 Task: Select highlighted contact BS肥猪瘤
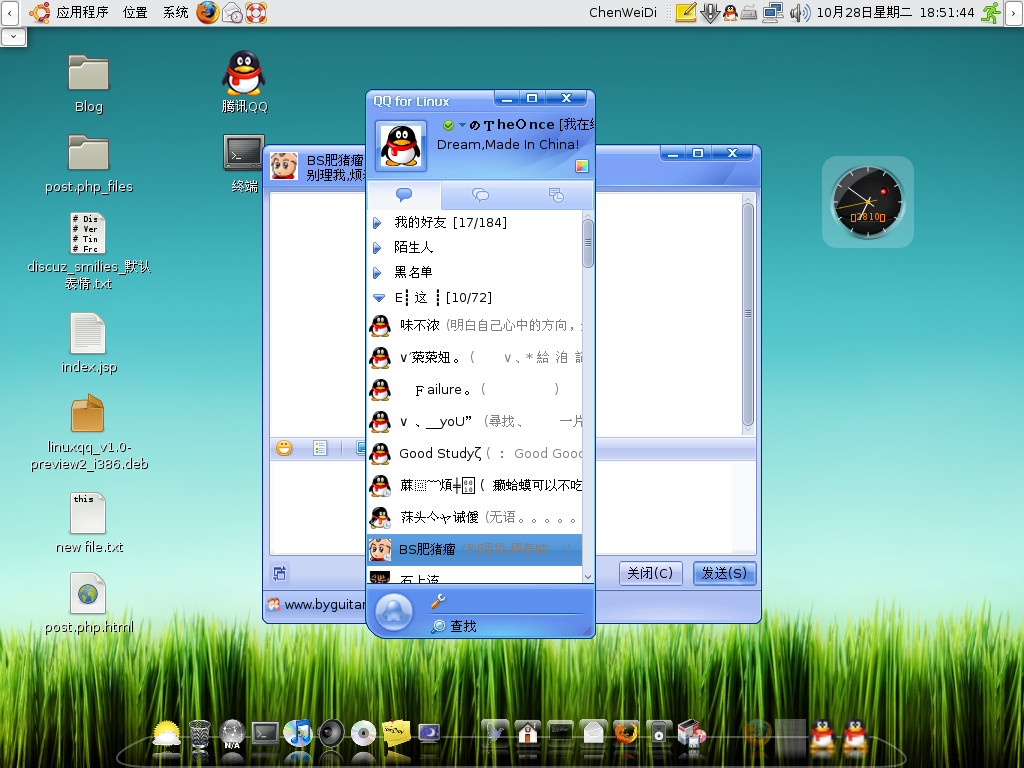point(474,549)
